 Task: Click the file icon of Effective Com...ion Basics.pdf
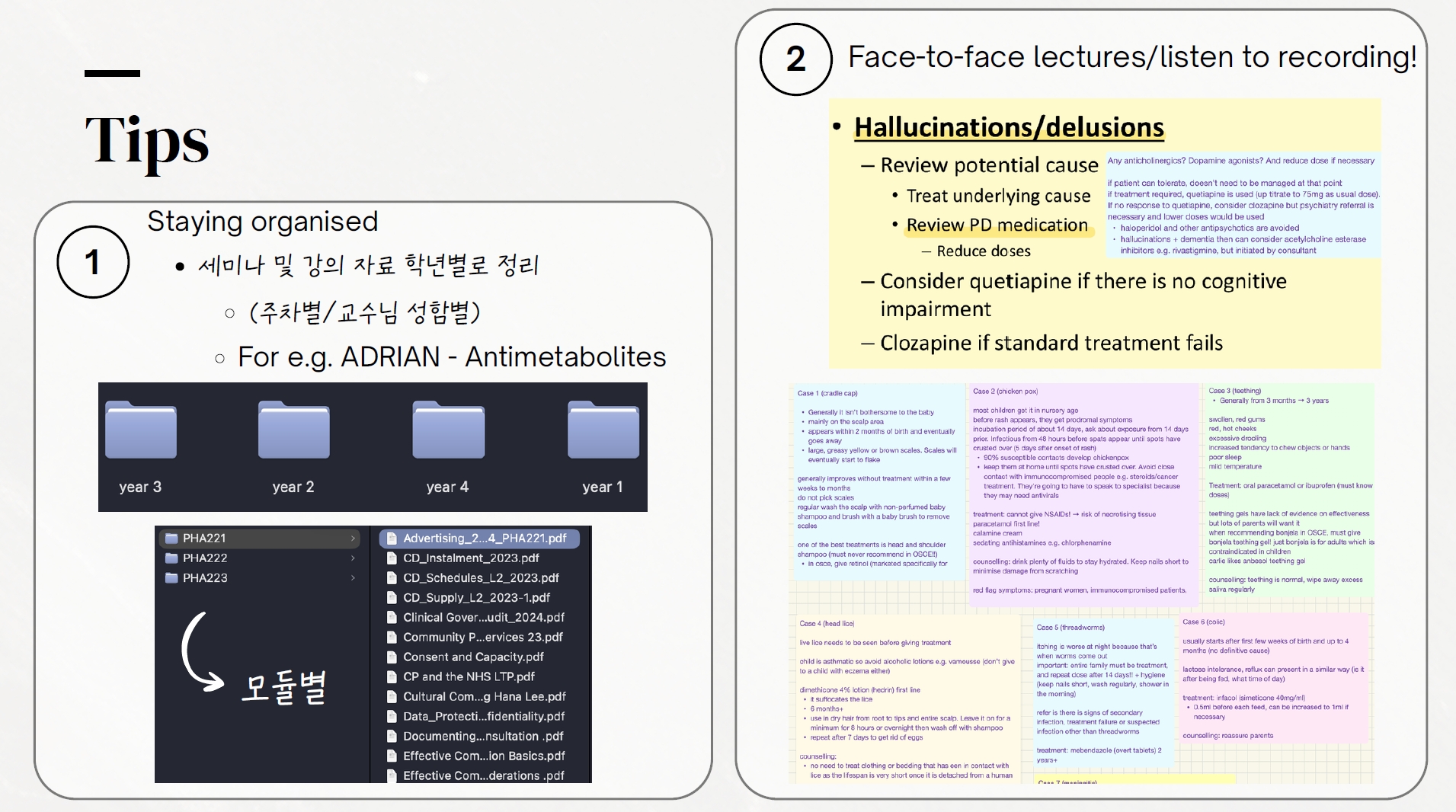coord(392,756)
